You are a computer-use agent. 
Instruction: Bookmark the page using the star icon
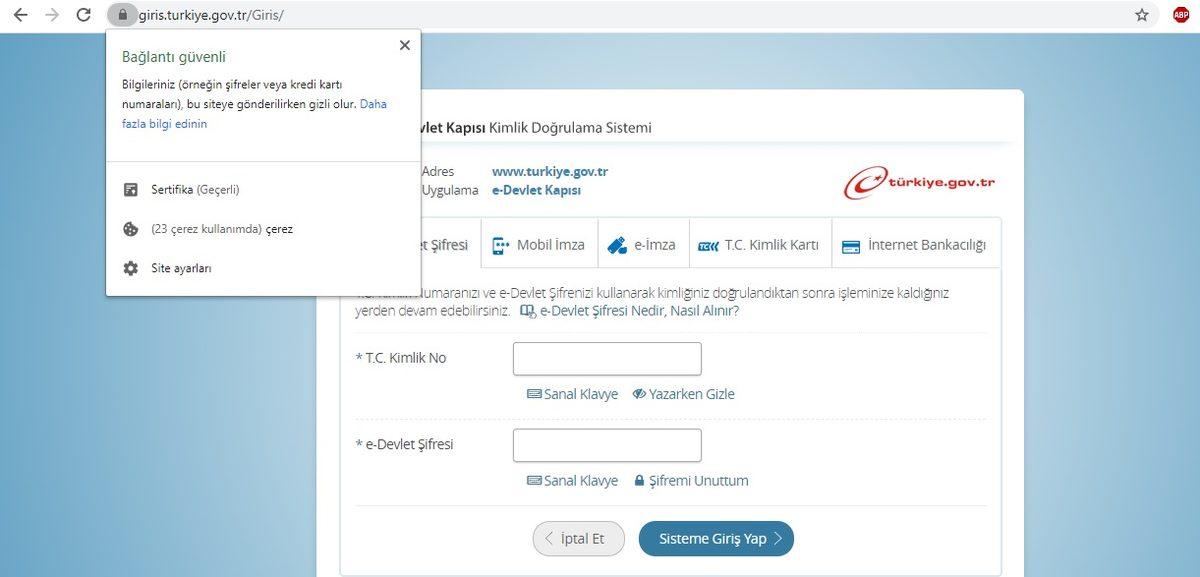pyautogui.click(x=1140, y=15)
